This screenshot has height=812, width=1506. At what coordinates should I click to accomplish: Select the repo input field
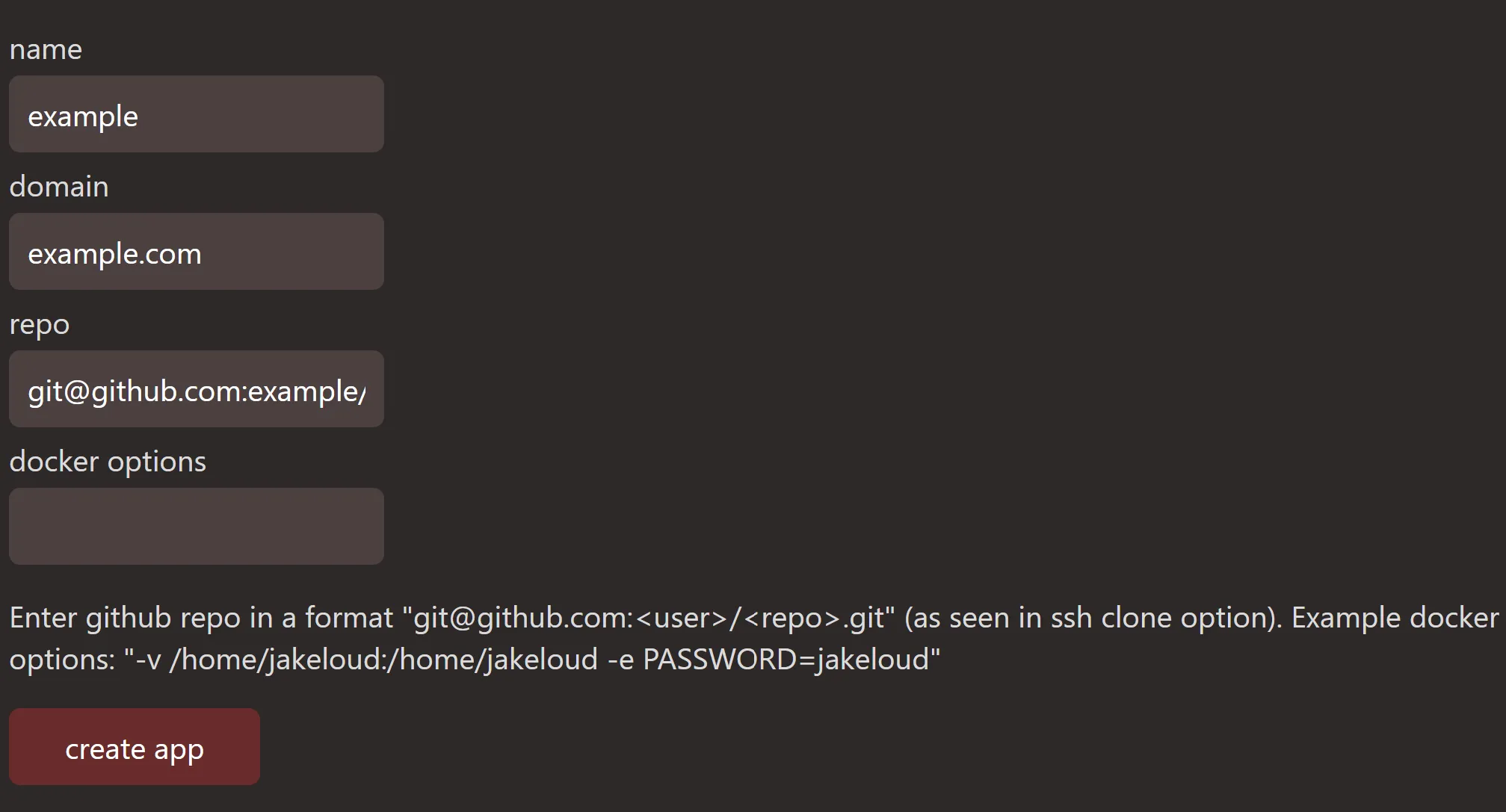click(196, 389)
